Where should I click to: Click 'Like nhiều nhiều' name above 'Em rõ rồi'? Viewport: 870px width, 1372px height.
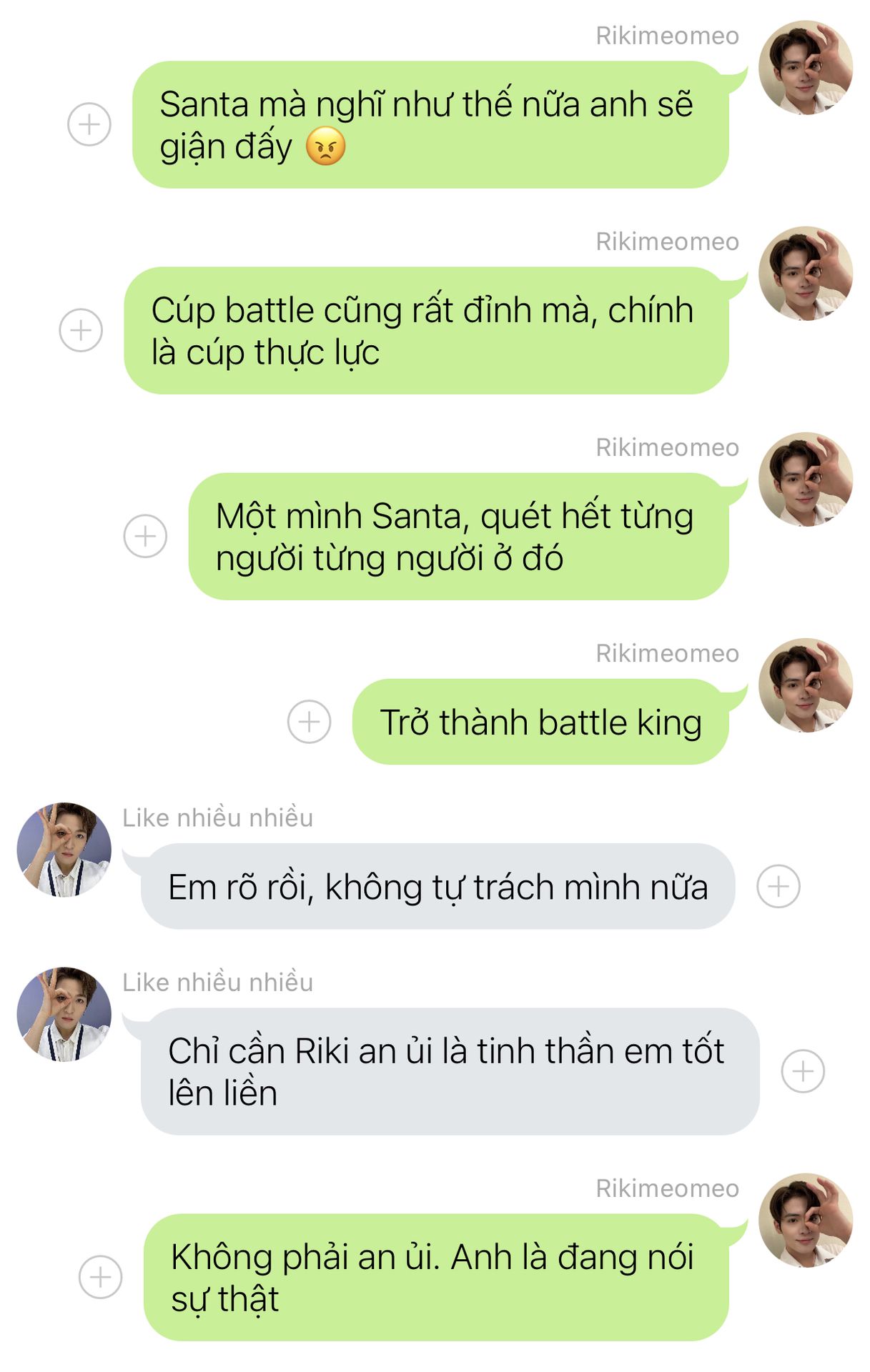tap(218, 817)
